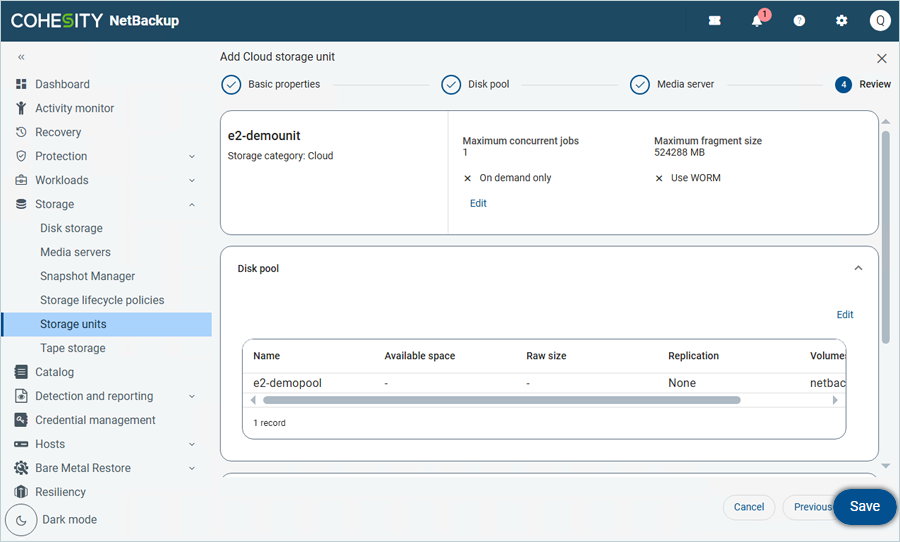Open the notifications bell icon
This screenshot has height=542, width=900.
757,21
